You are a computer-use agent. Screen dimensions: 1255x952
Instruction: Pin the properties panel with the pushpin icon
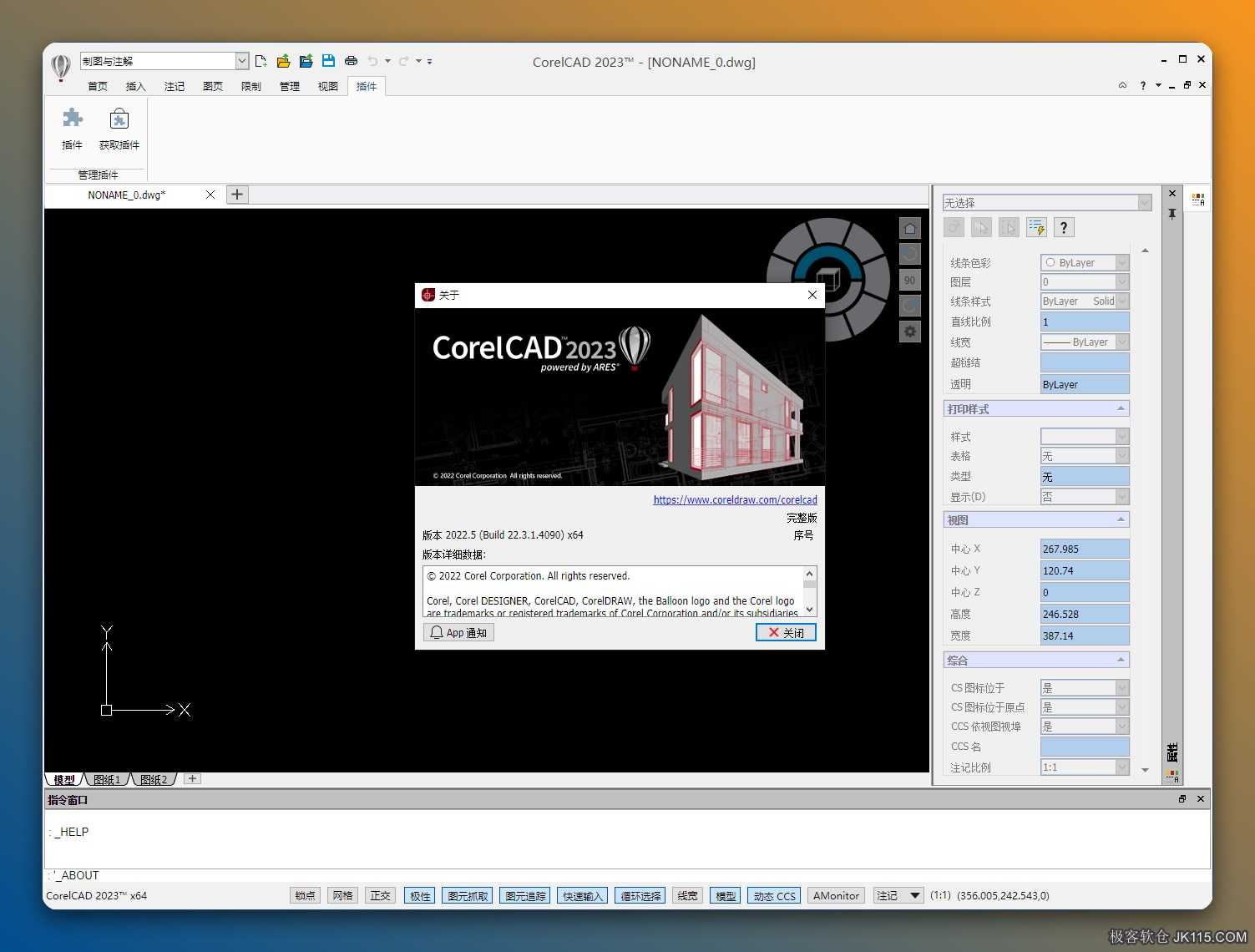[1172, 215]
